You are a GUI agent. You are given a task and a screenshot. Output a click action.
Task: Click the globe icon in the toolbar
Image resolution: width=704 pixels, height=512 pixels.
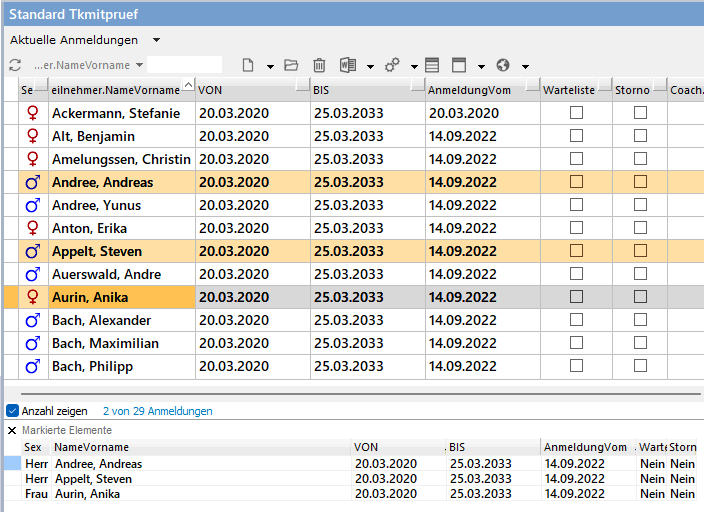(x=503, y=65)
